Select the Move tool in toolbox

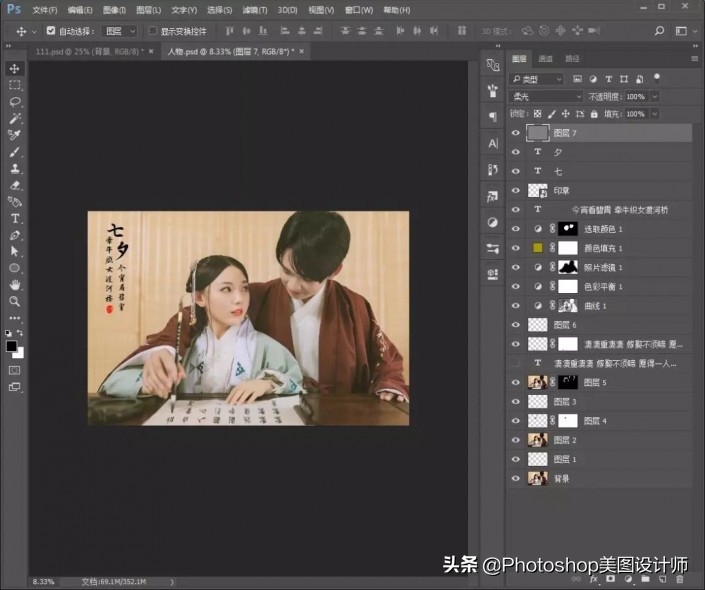[14, 68]
